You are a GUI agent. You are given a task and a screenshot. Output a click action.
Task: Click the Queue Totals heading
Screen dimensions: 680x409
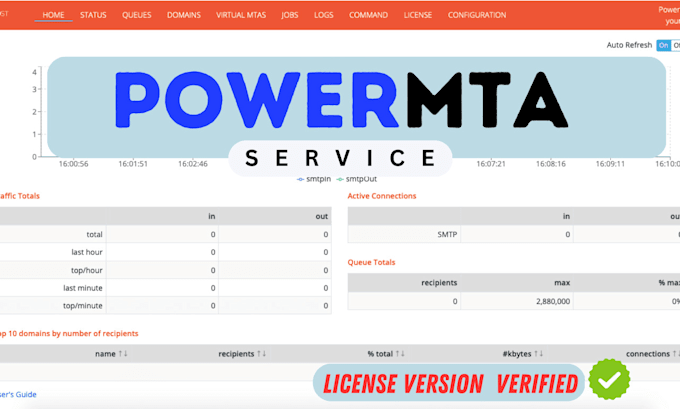click(371, 262)
